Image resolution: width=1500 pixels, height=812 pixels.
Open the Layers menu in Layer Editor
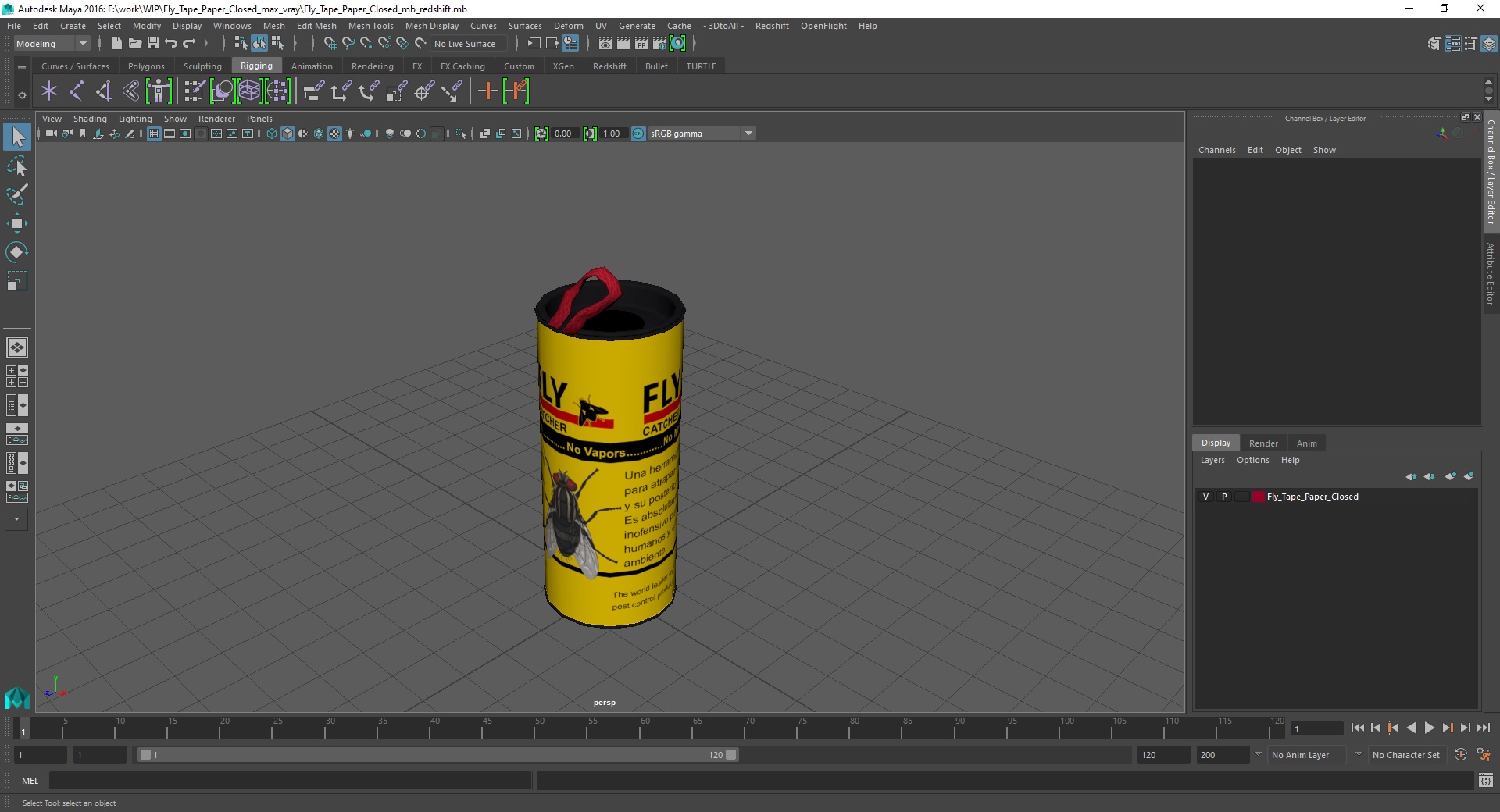click(x=1212, y=460)
